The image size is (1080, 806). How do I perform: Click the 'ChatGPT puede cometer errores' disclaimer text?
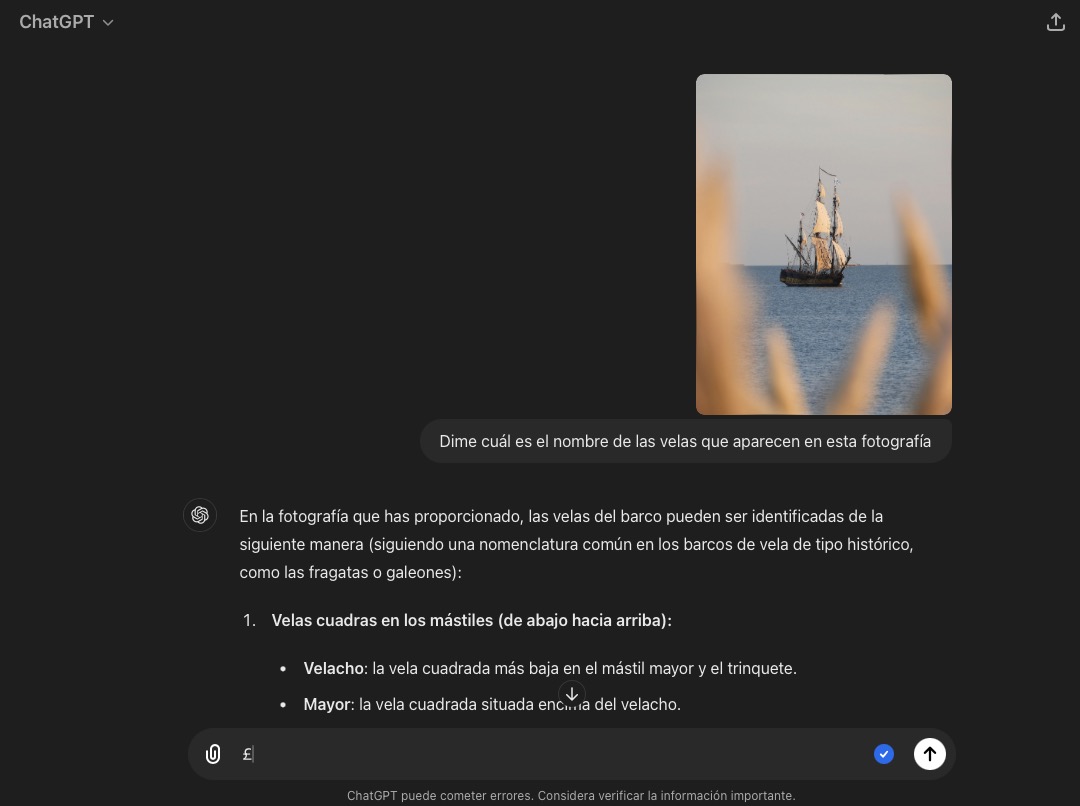(x=571, y=796)
